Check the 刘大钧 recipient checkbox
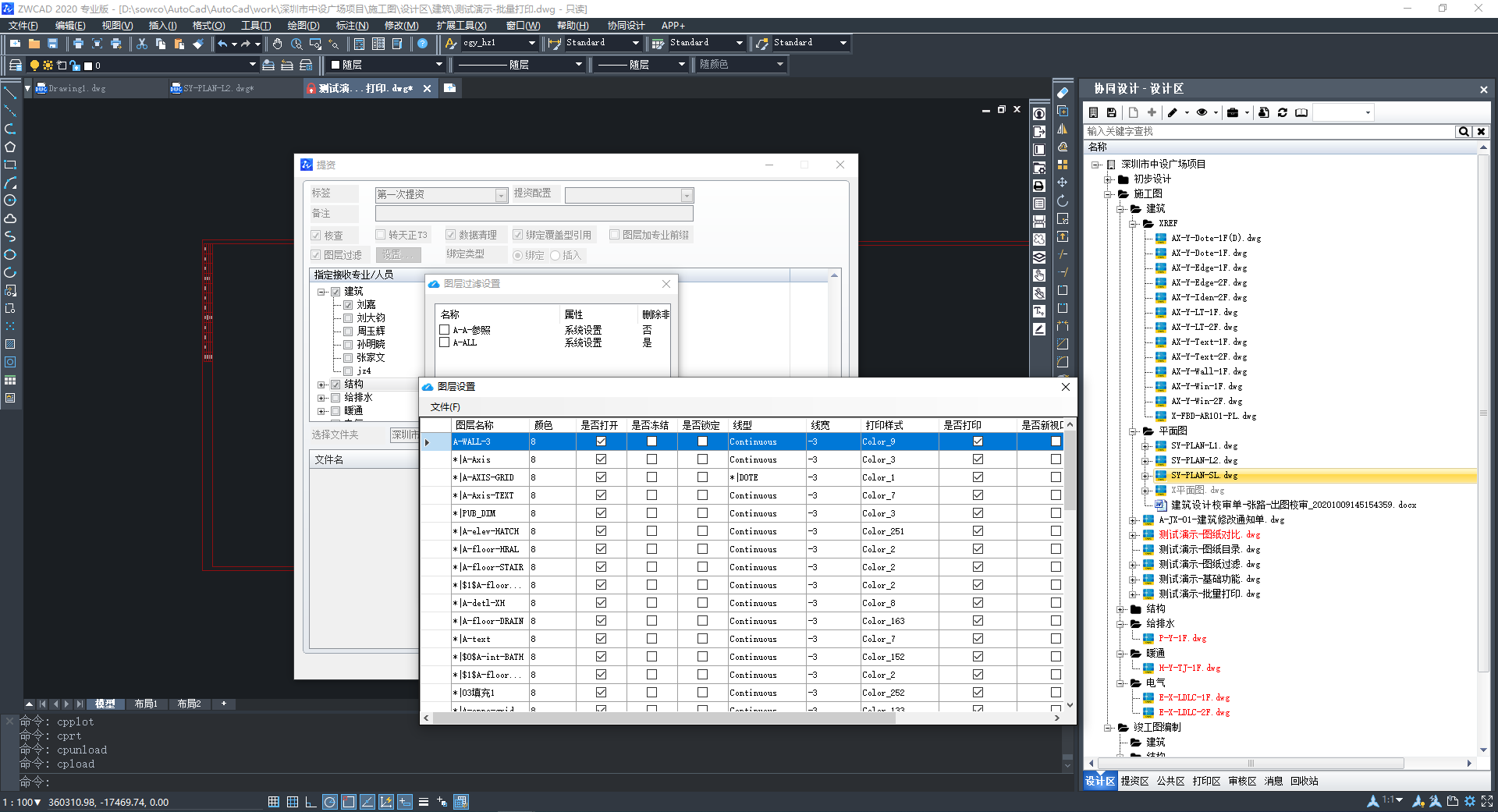This screenshot has width=1498, height=812. tap(348, 317)
